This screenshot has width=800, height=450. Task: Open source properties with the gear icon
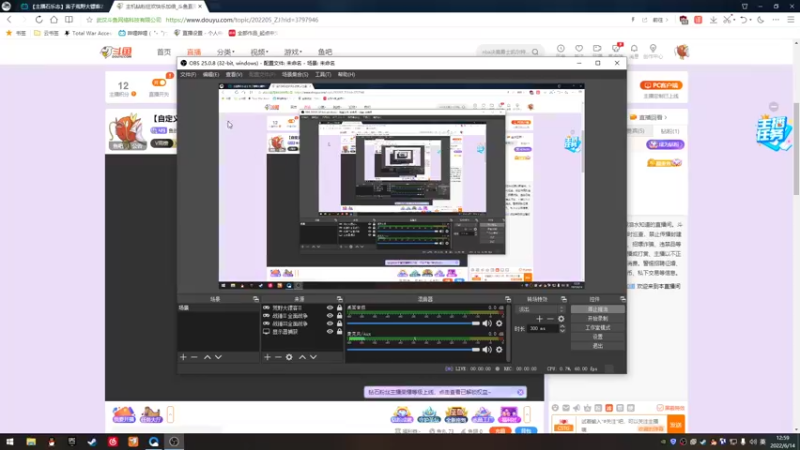tap(289, 357)
